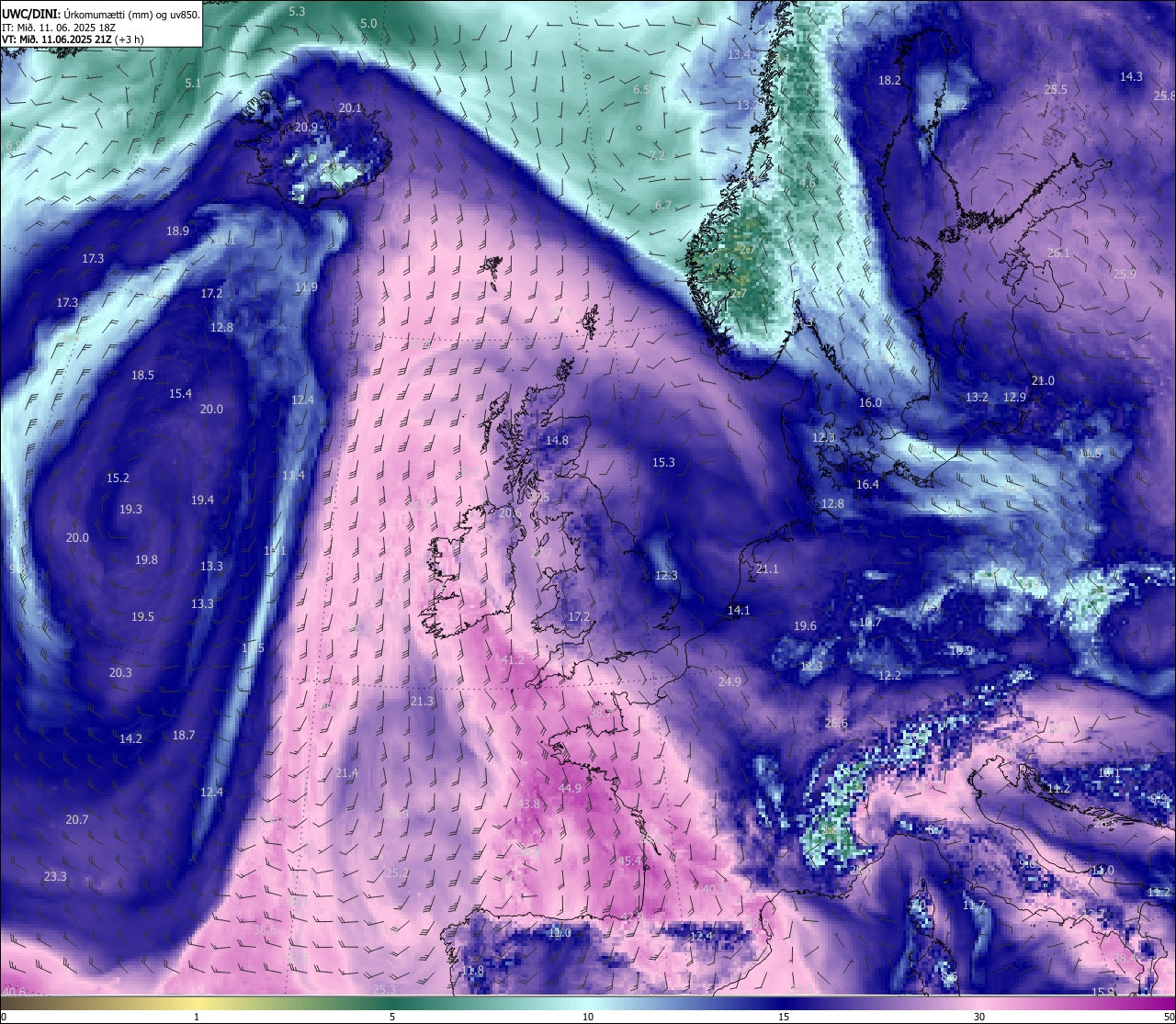Click the 16.0 value label

(870, 402)
